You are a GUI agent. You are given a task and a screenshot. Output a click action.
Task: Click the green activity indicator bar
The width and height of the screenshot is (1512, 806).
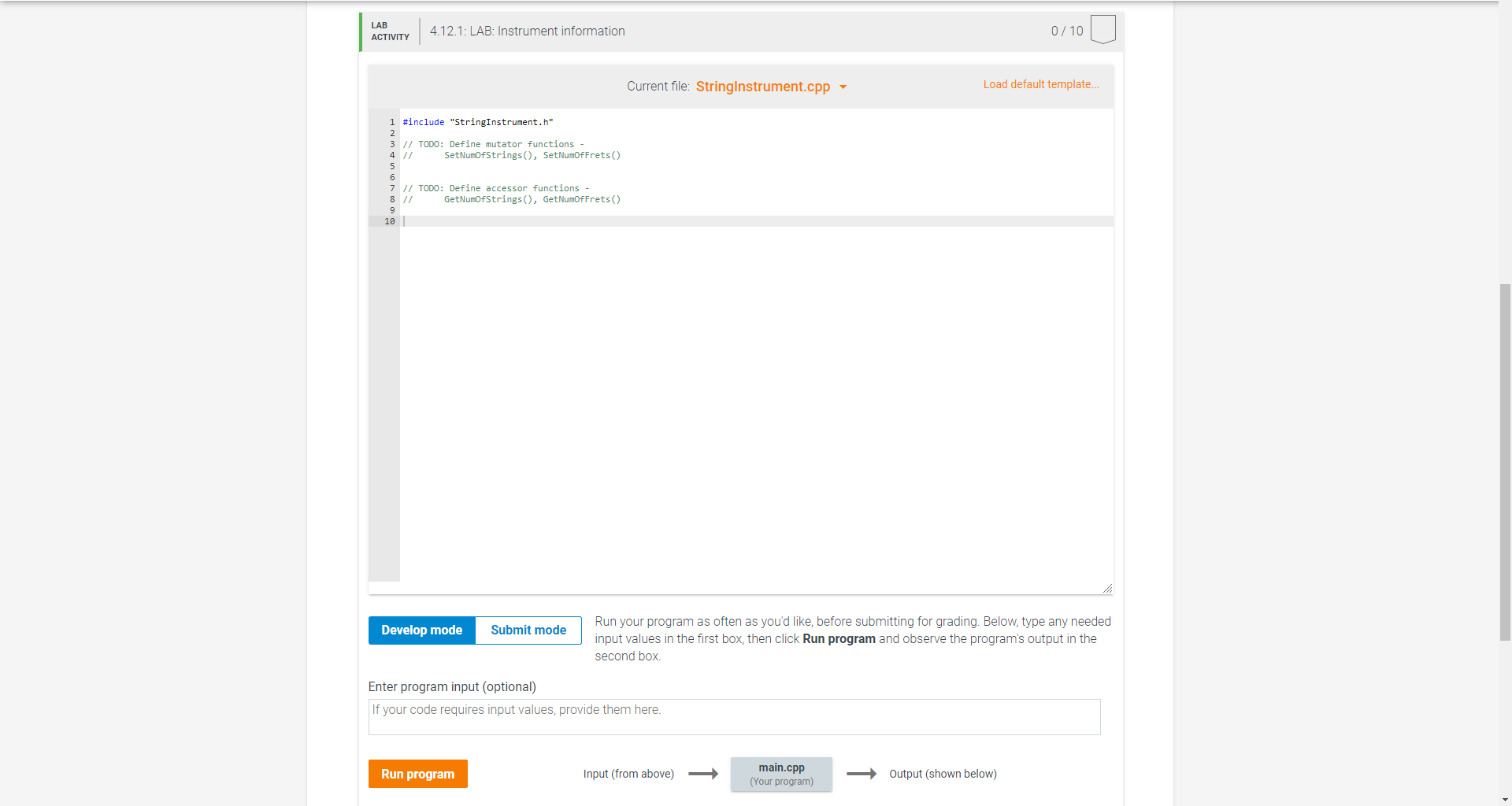point(361,31)
